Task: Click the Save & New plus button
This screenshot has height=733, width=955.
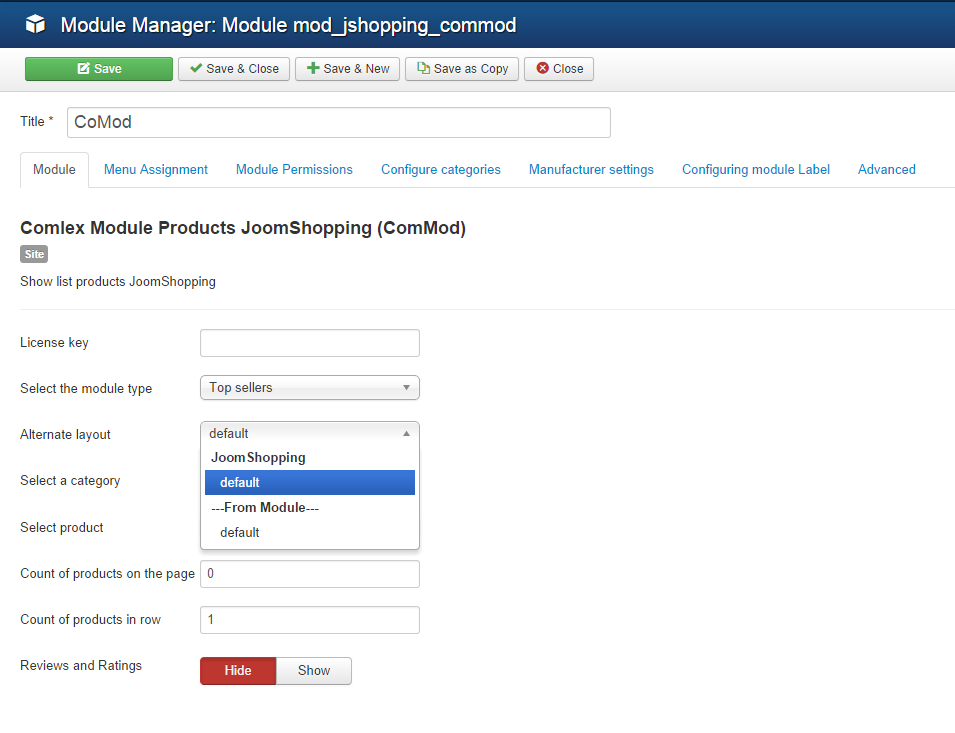Action: click(x=347, y=69)
